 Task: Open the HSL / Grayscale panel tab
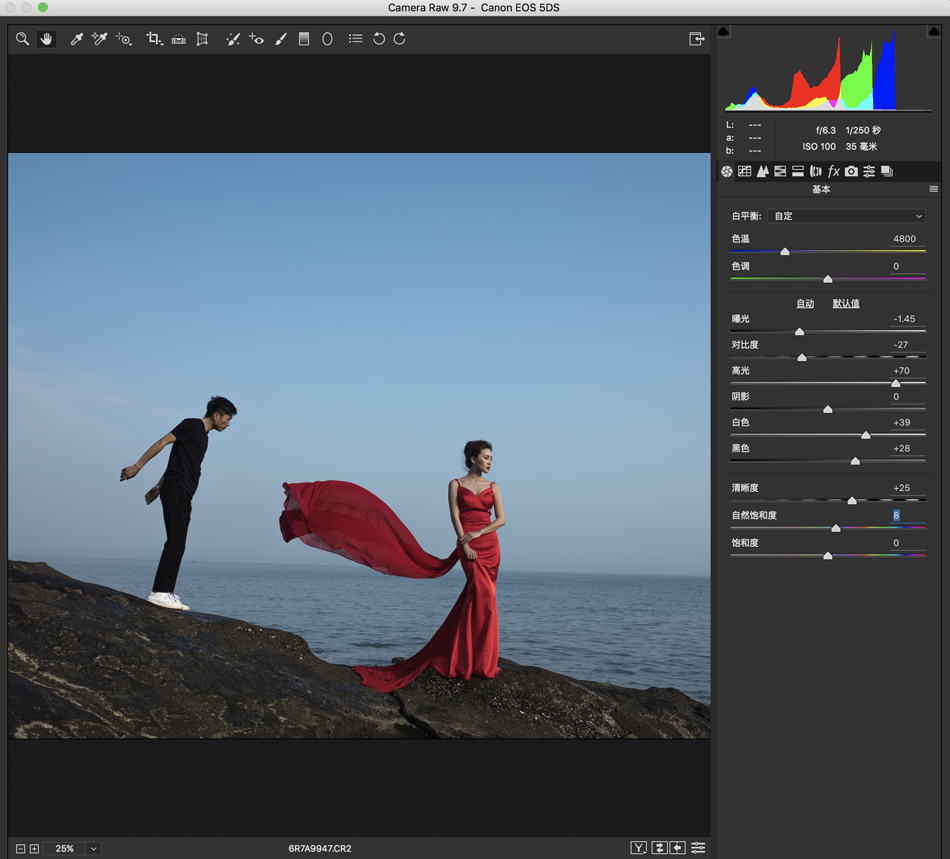click(x=780, y=171)
